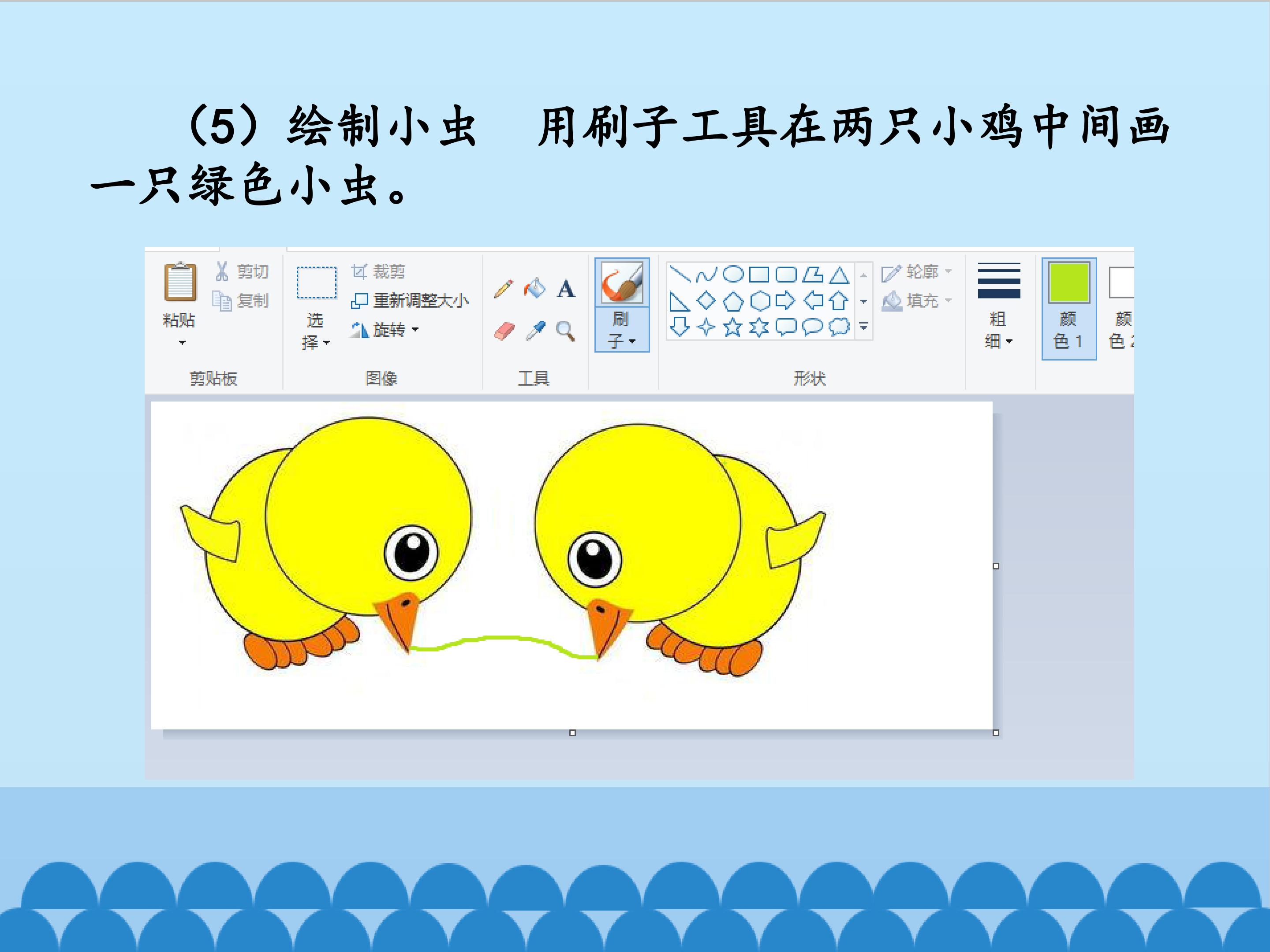Click the canvas bottom-center resize handle

(x=572, y=733)
